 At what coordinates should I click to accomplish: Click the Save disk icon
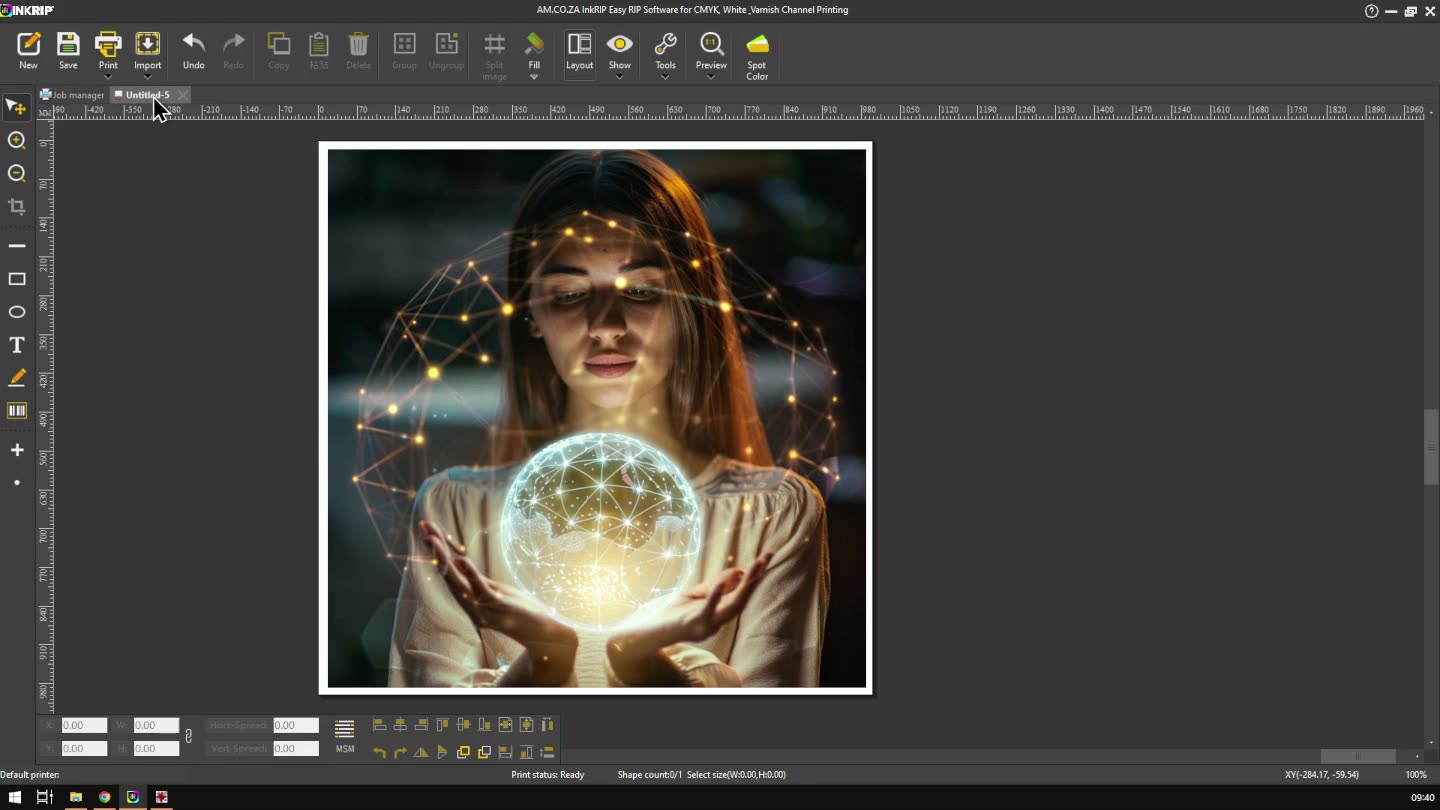(68, 51)
